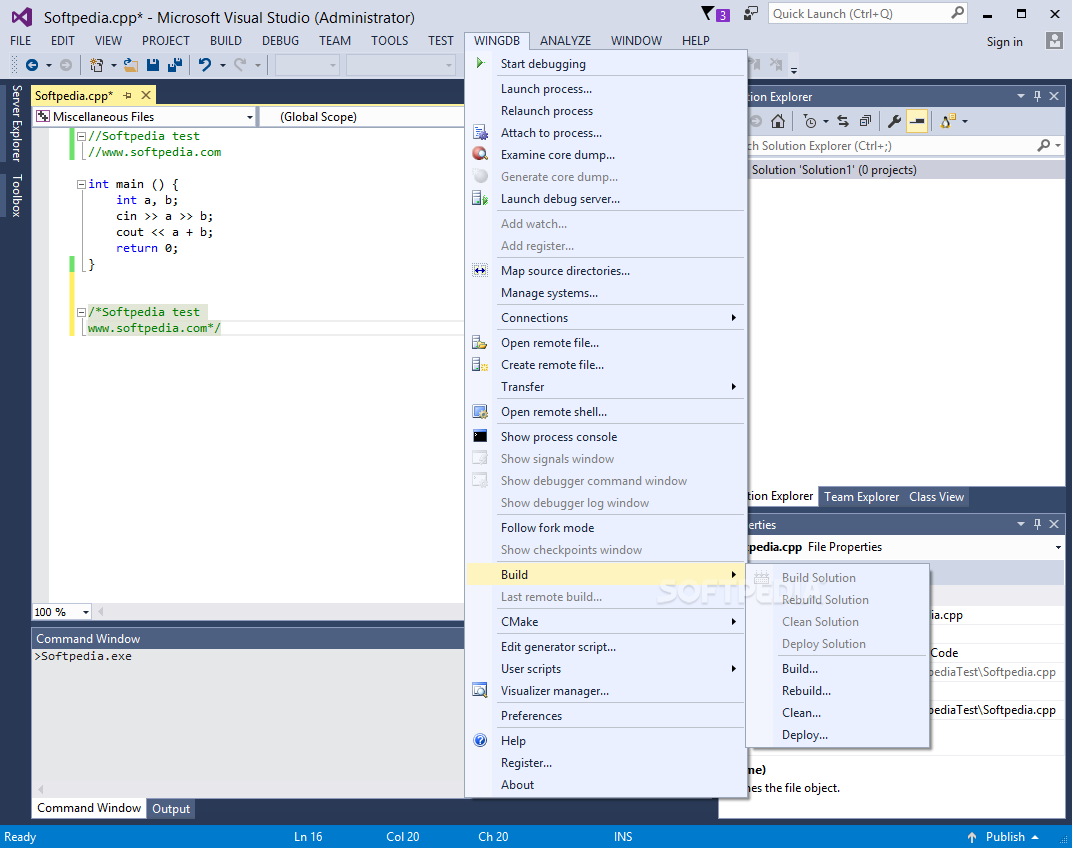This screenshot has width=1072, height=848.
Task: Click the Create remote file icon
Action: click(480, 365)
